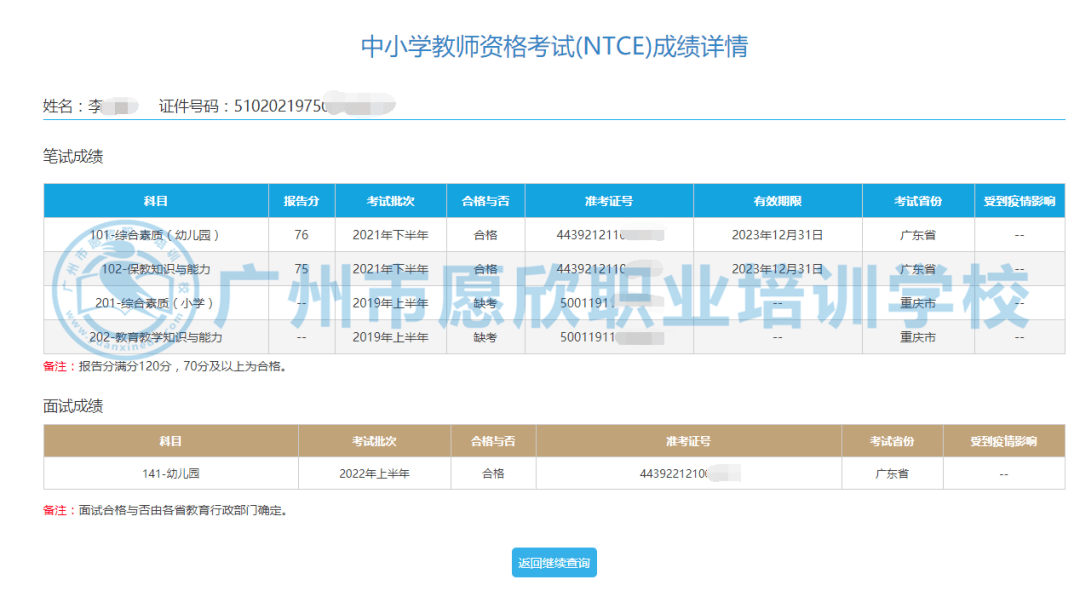Click the 有效期限 column header
The image size is (1080, 591).
776,200
